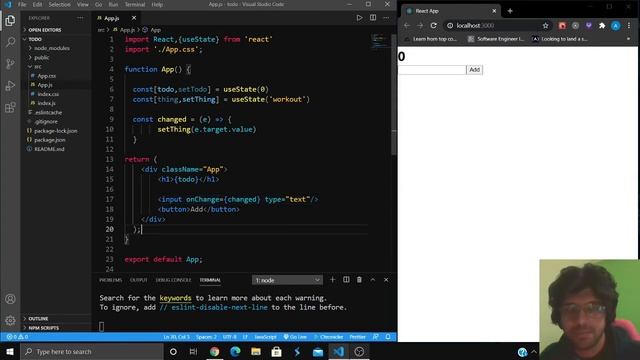The width and height of the screenshot is (640, 360).
Task: Open Chrome from the taskbar
Action: [214, 351]
